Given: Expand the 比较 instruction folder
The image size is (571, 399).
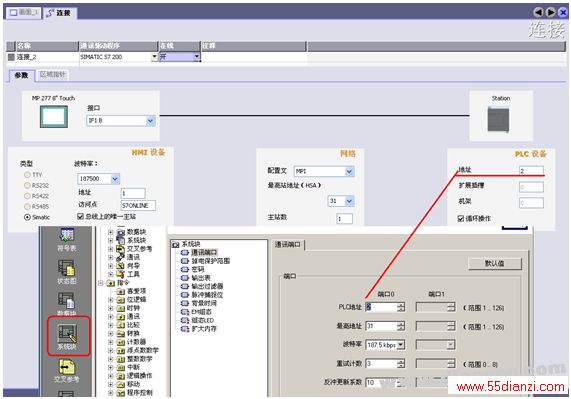Looking at the screenshot, I should 110,325.
